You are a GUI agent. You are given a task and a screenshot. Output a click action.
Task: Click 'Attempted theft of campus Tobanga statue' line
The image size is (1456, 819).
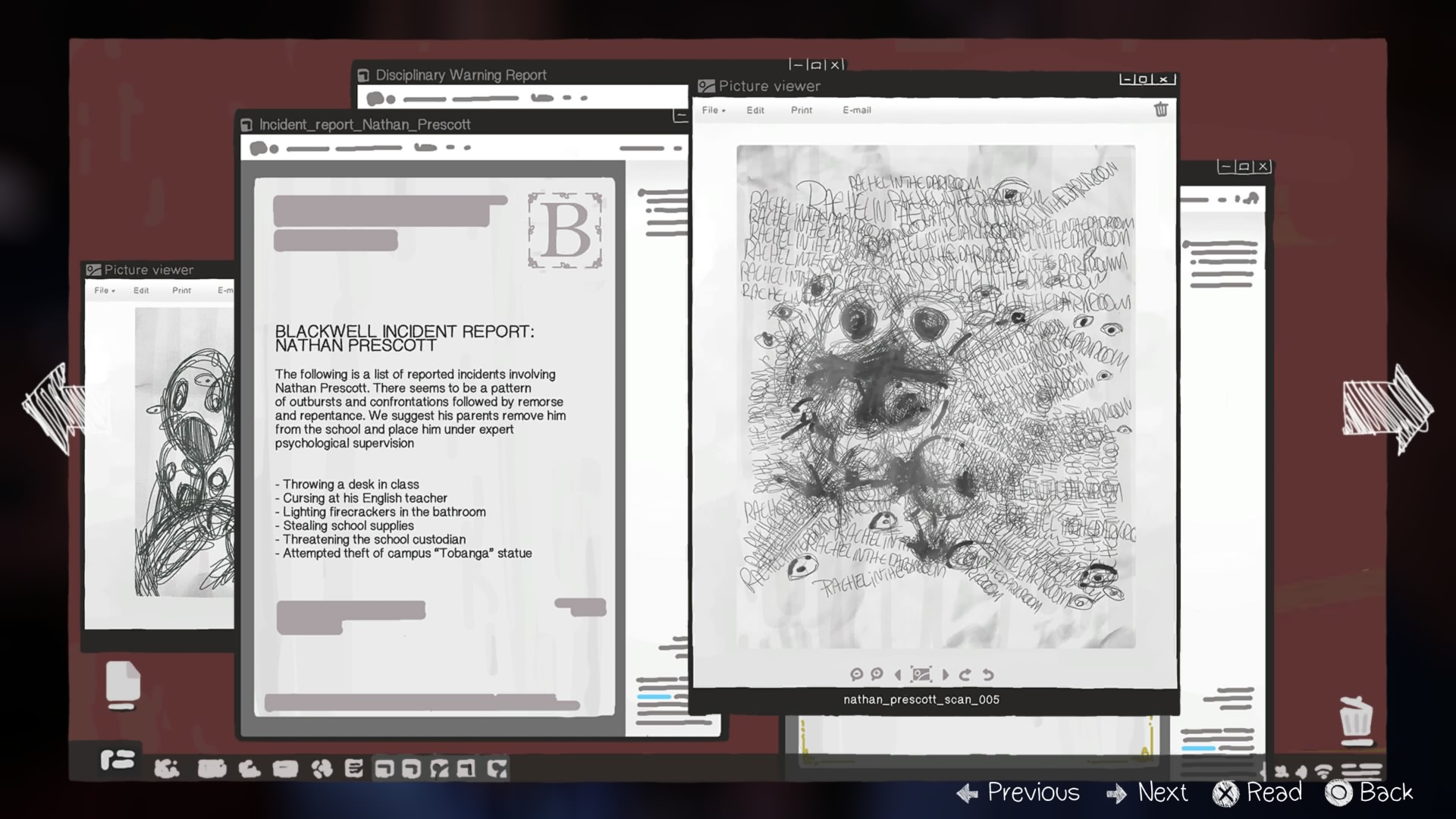[x=403, y=553]
